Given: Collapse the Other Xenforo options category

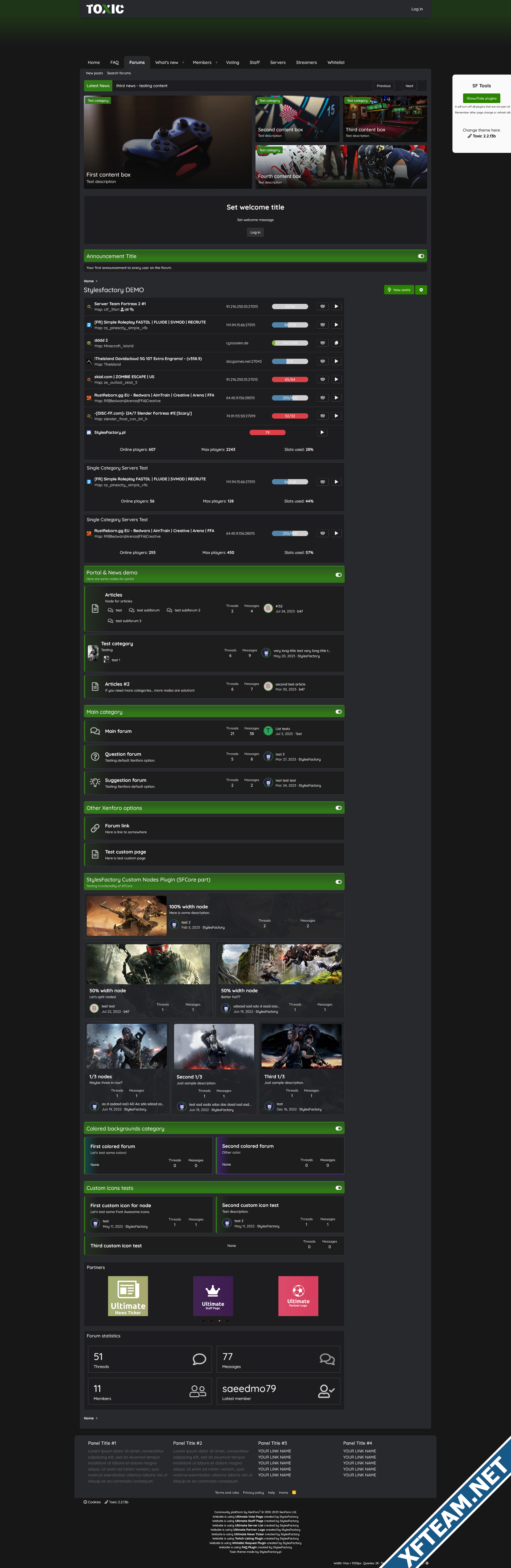Looking at the screenshot, I should 338,808.
